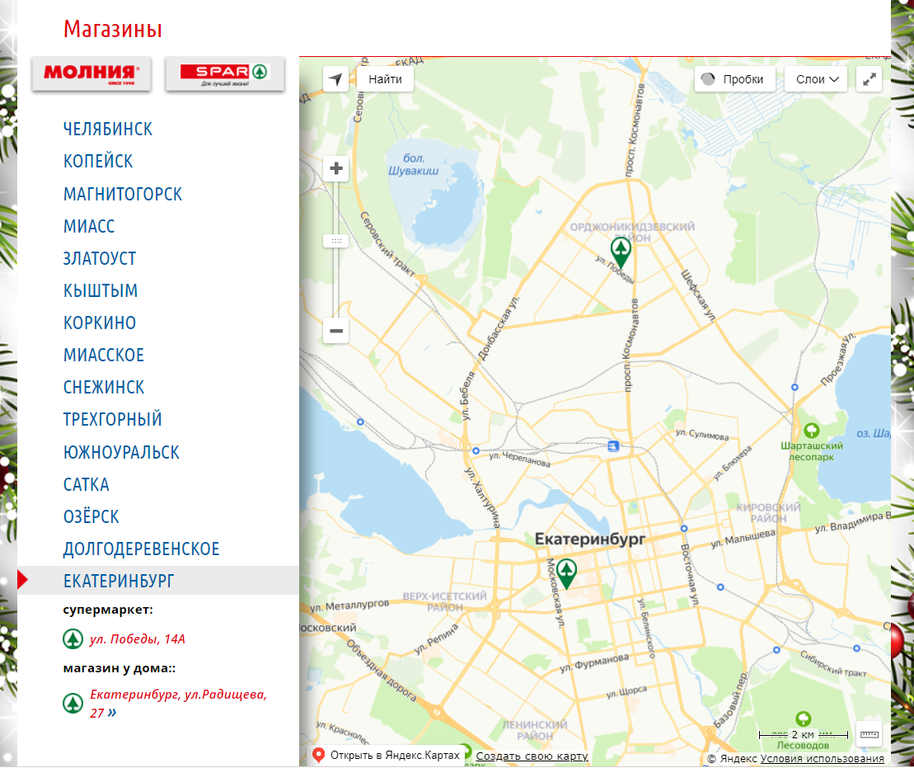Select Магнитогорск from the city list
The height and width of the screenshot is (768, 914).
tap(123, 194)
